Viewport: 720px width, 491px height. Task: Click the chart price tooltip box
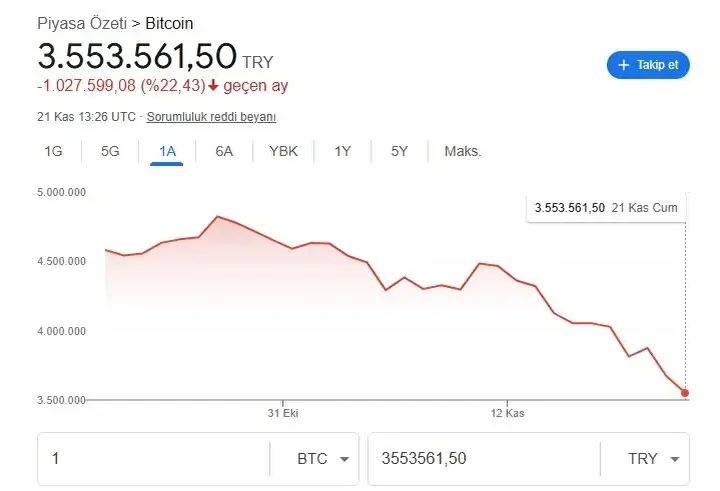[606, 208]
